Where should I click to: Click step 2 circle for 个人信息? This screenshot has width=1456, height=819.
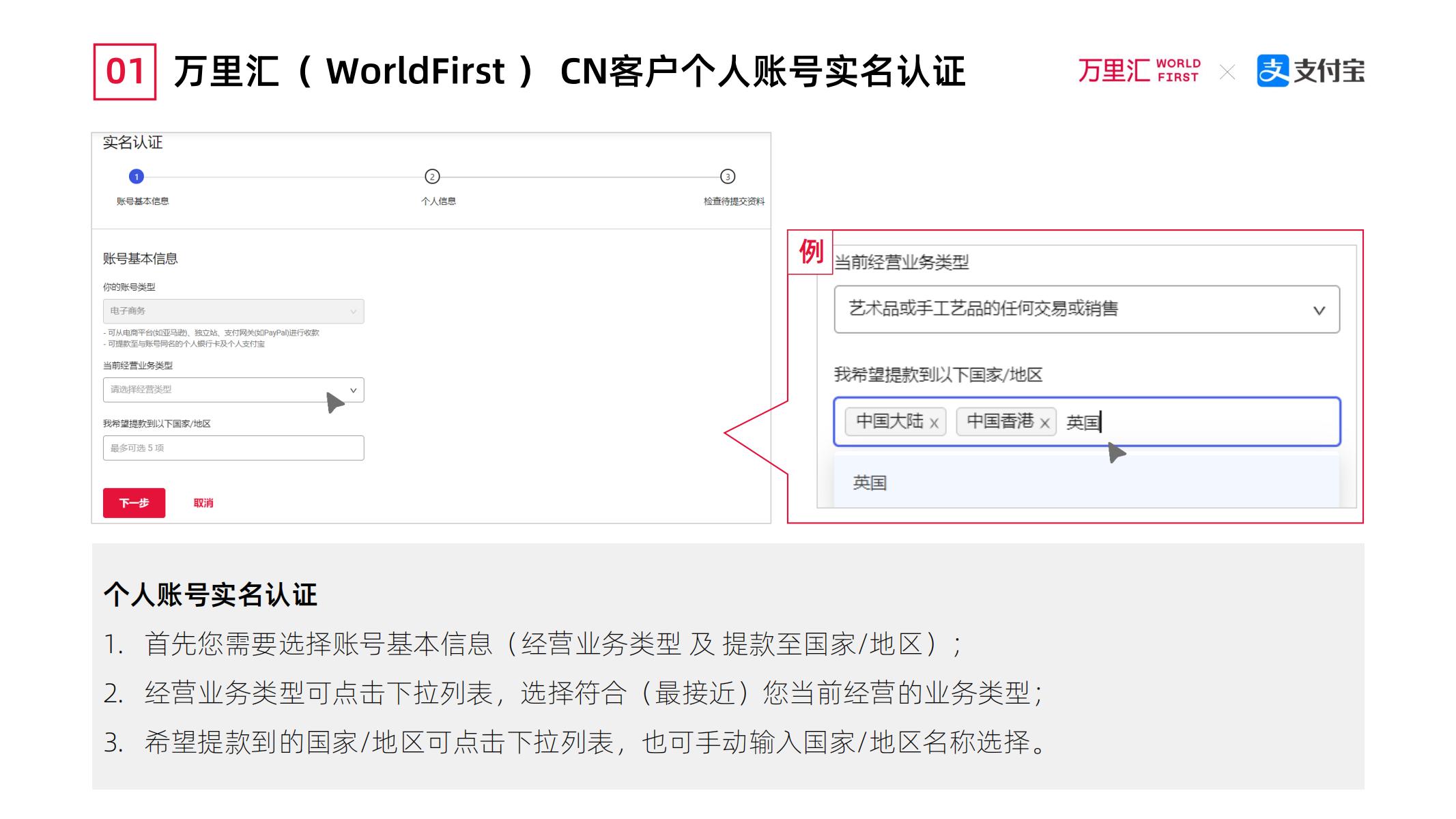pyautogui.click(x=432, y=177)
